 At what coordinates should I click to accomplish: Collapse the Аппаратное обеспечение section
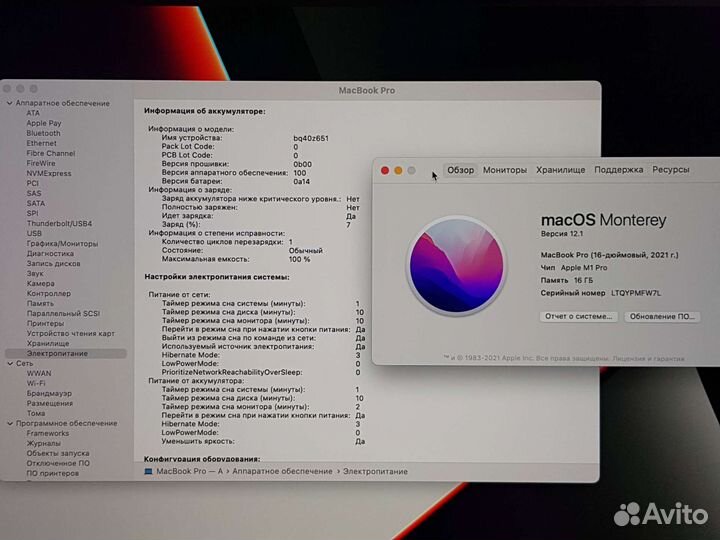pyautogui.click(x=10, y=103)
